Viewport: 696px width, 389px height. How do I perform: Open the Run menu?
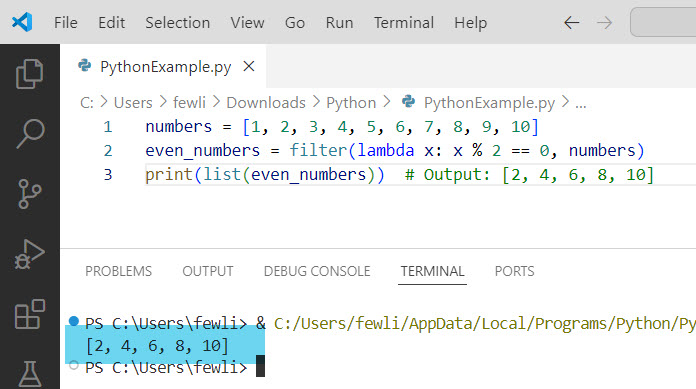pyautogui.click(x=340, y=23)
